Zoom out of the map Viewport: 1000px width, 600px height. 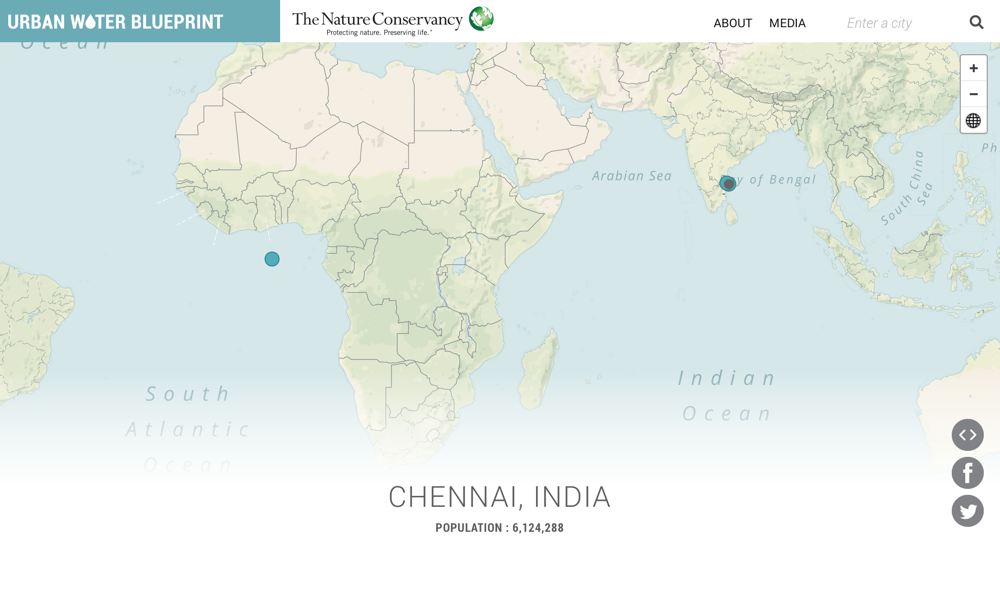(x=973, y=94)
